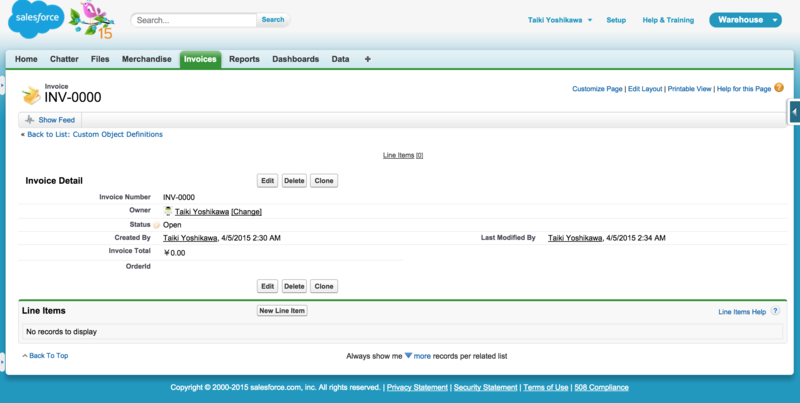Click the top Delete button in Invoice Detail

[294, 181]
